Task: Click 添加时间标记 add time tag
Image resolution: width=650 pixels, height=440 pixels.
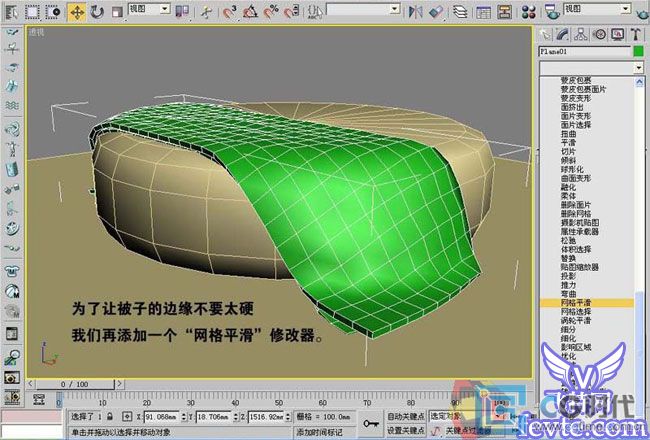Action: point(320,432)
